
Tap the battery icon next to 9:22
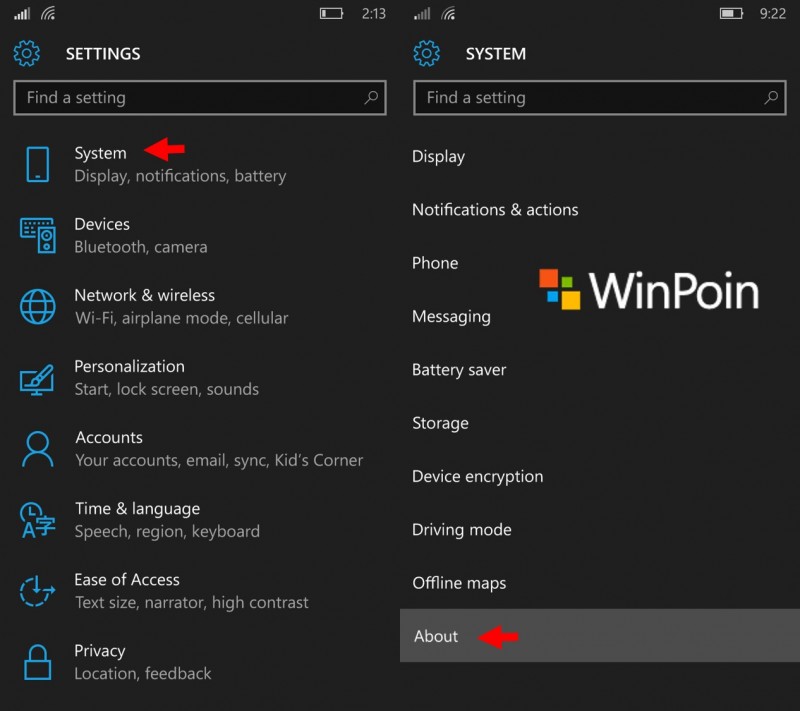(732, 13)
